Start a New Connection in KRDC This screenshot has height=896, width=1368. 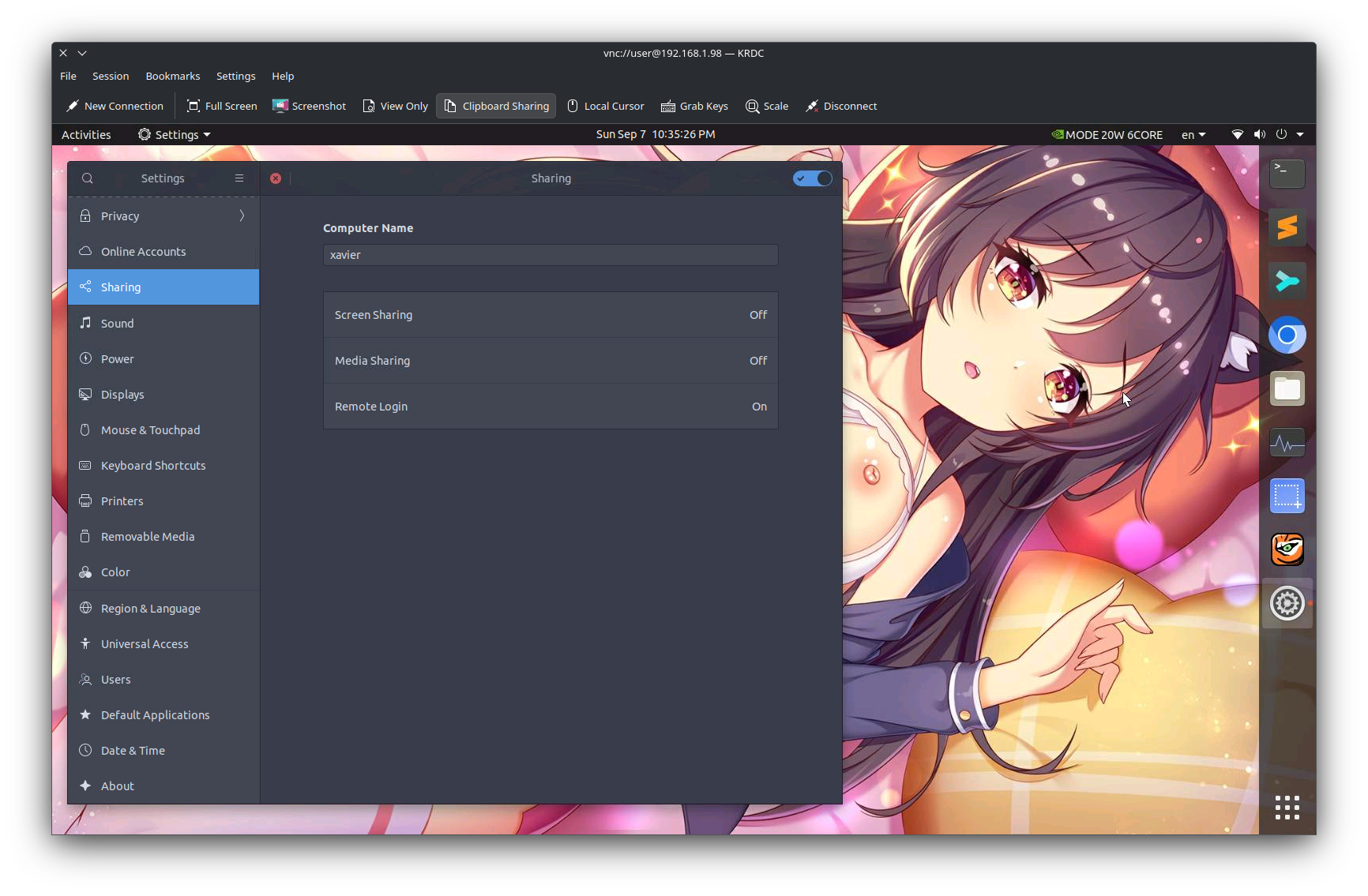click(x=115, y=106)
